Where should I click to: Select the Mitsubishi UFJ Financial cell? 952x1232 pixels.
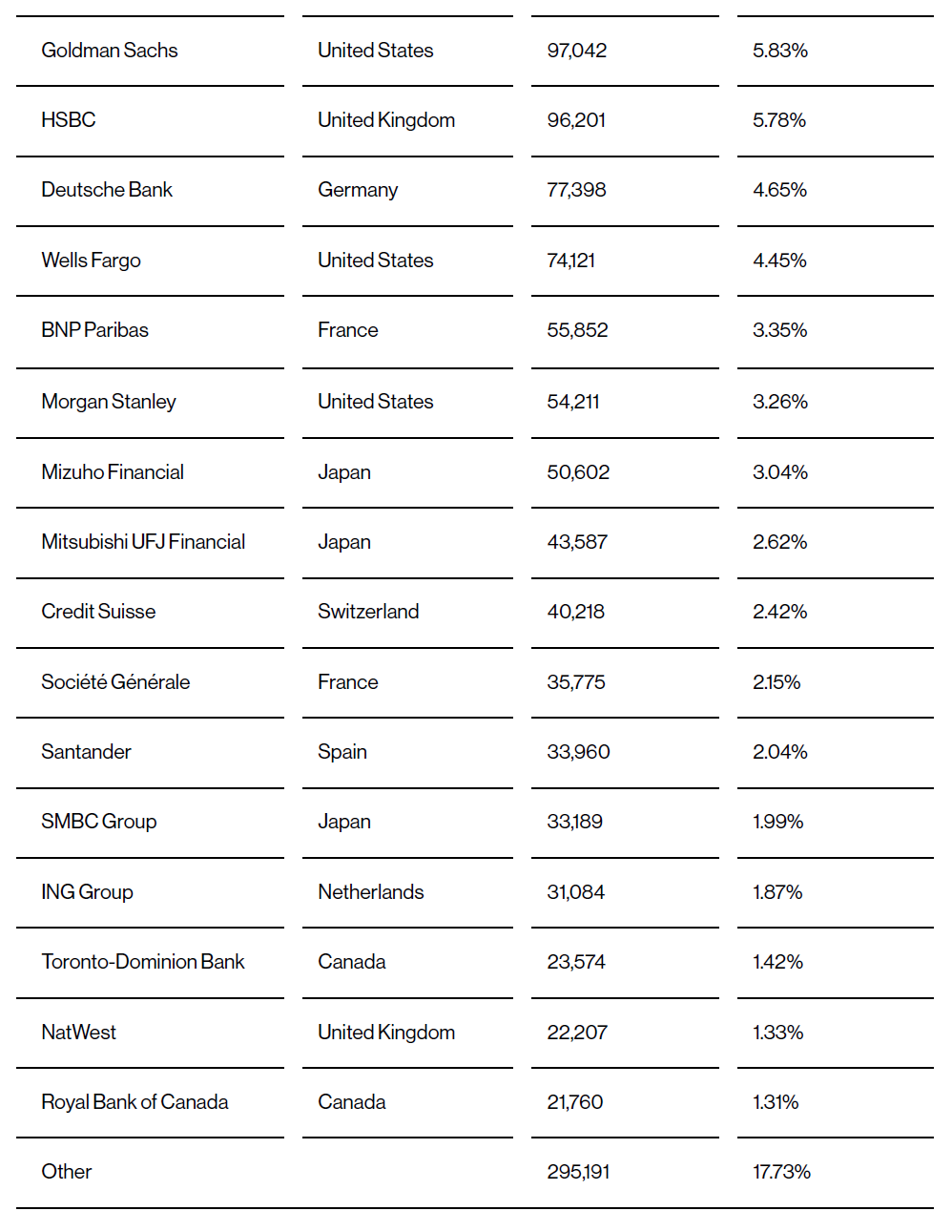143,542
